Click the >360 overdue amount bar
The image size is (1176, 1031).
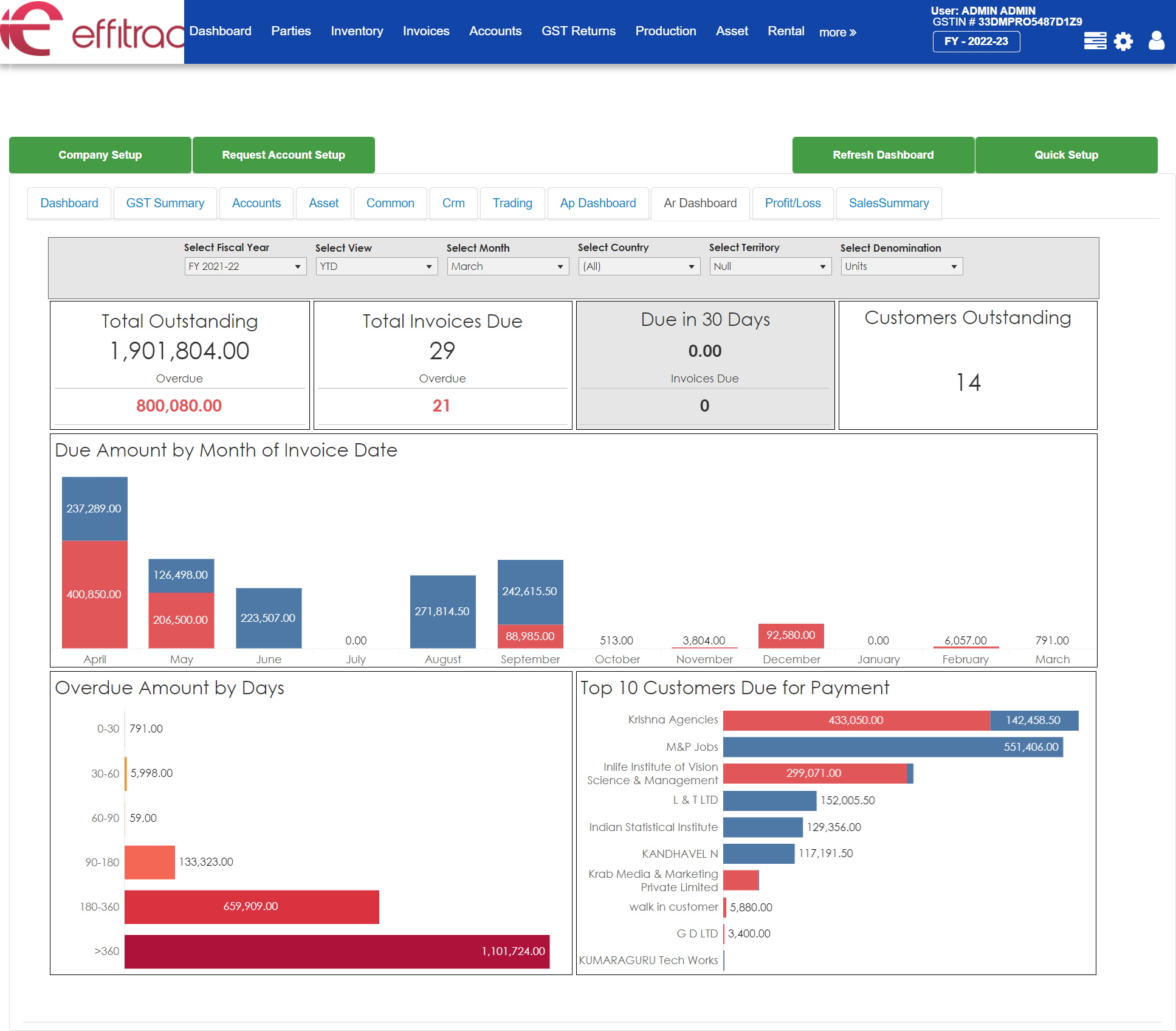tap(337, 952)
